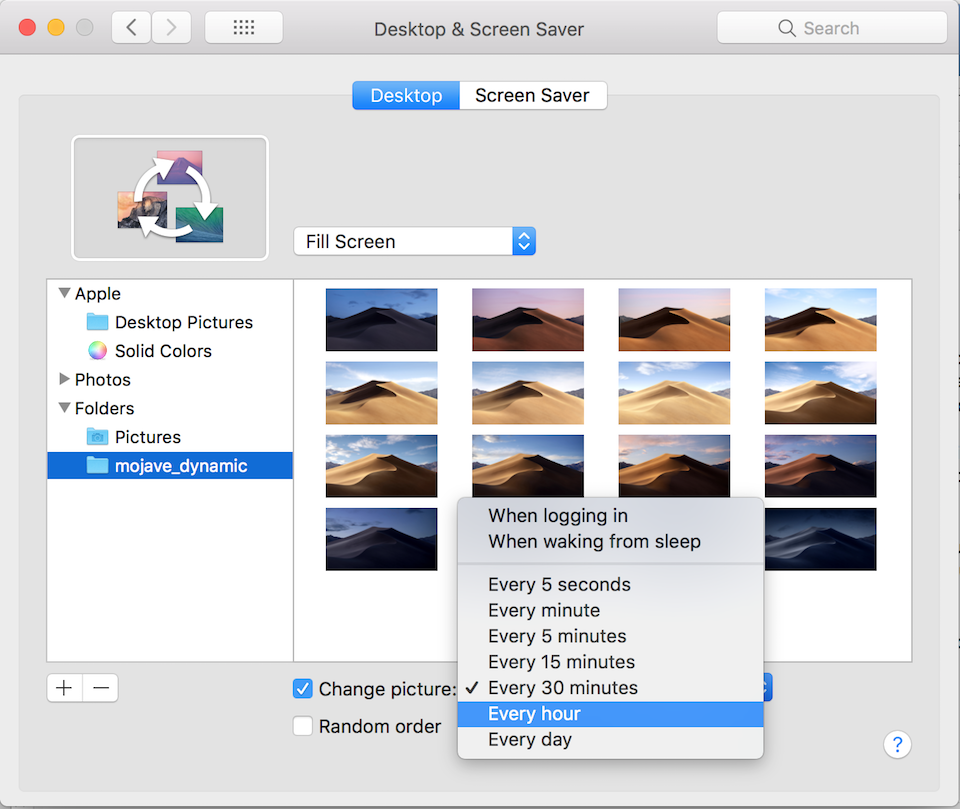
Task: Click the Show All grid icon in toolbar
Action: [x=243, y=27]
